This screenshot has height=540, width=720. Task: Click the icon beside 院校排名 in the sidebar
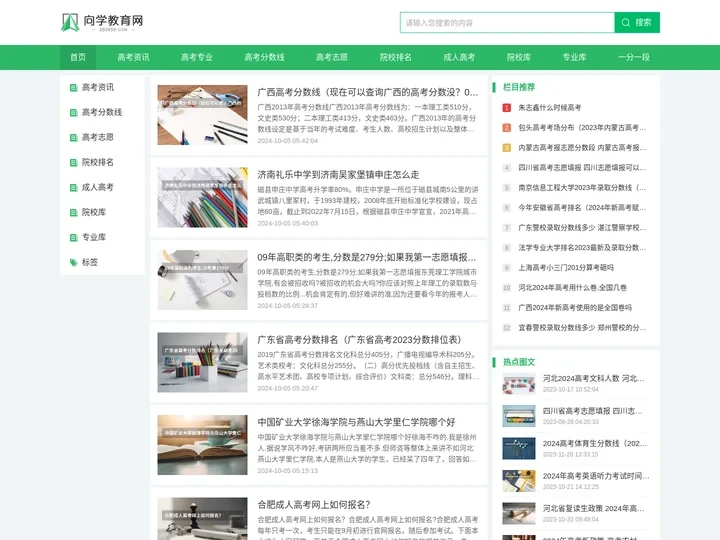[x=73, y=163]
